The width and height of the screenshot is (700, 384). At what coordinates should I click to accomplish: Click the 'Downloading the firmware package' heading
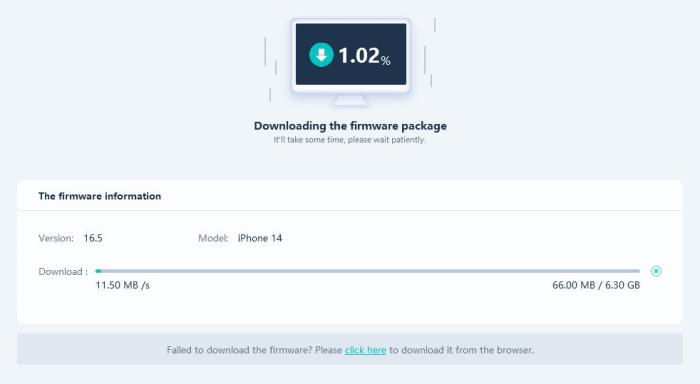tap(350, 126)
